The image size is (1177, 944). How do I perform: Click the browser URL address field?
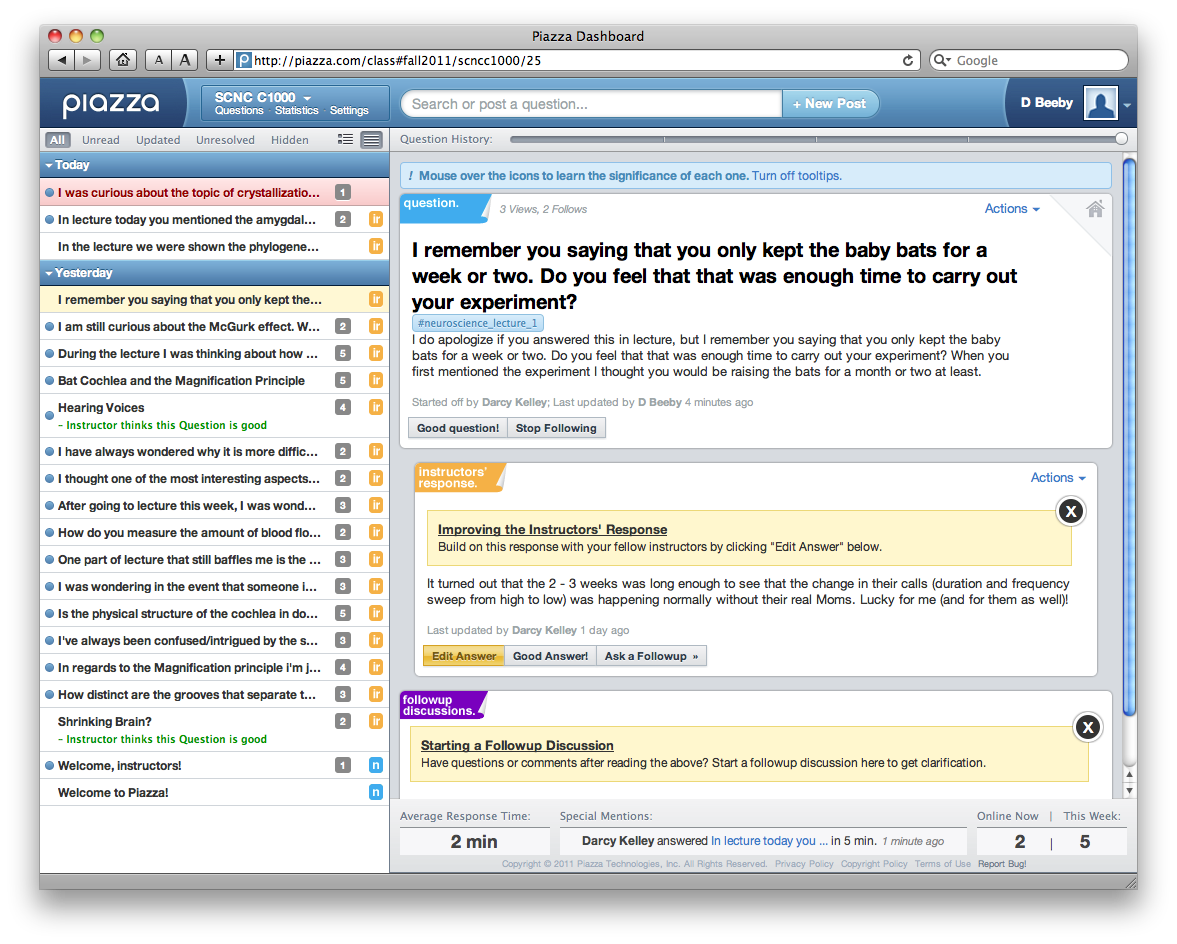(575, 60)
